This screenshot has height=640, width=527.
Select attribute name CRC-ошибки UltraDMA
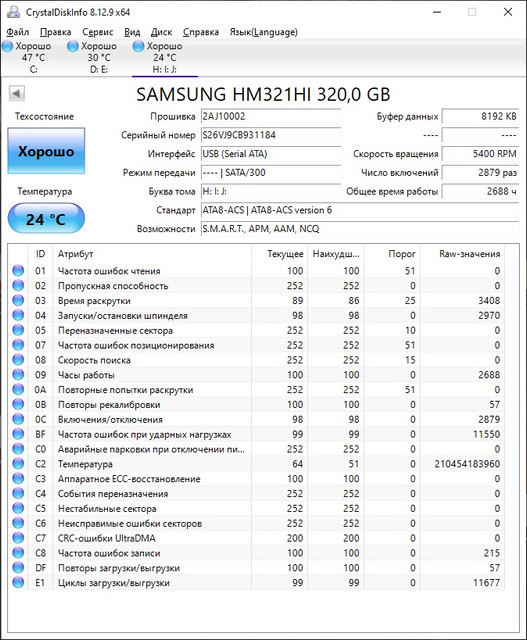click(x=107, y=538)
